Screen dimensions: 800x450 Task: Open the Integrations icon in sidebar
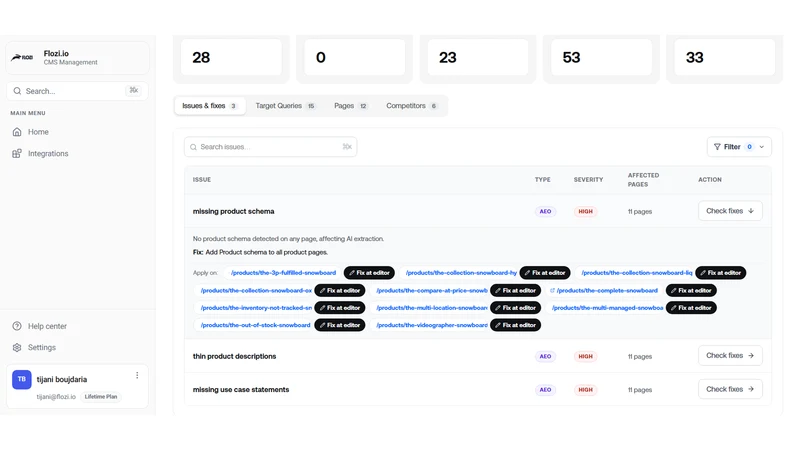pos(17,154)
